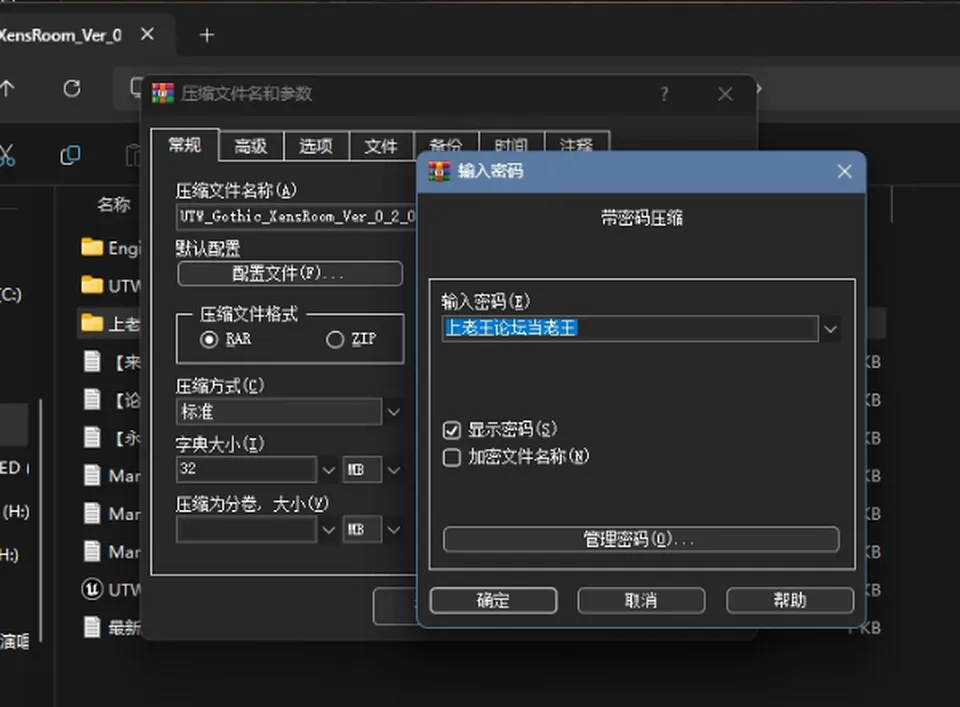Switch to the 常规 tab
This screenshot has height=707, width=960.
(x=185, y=145)
